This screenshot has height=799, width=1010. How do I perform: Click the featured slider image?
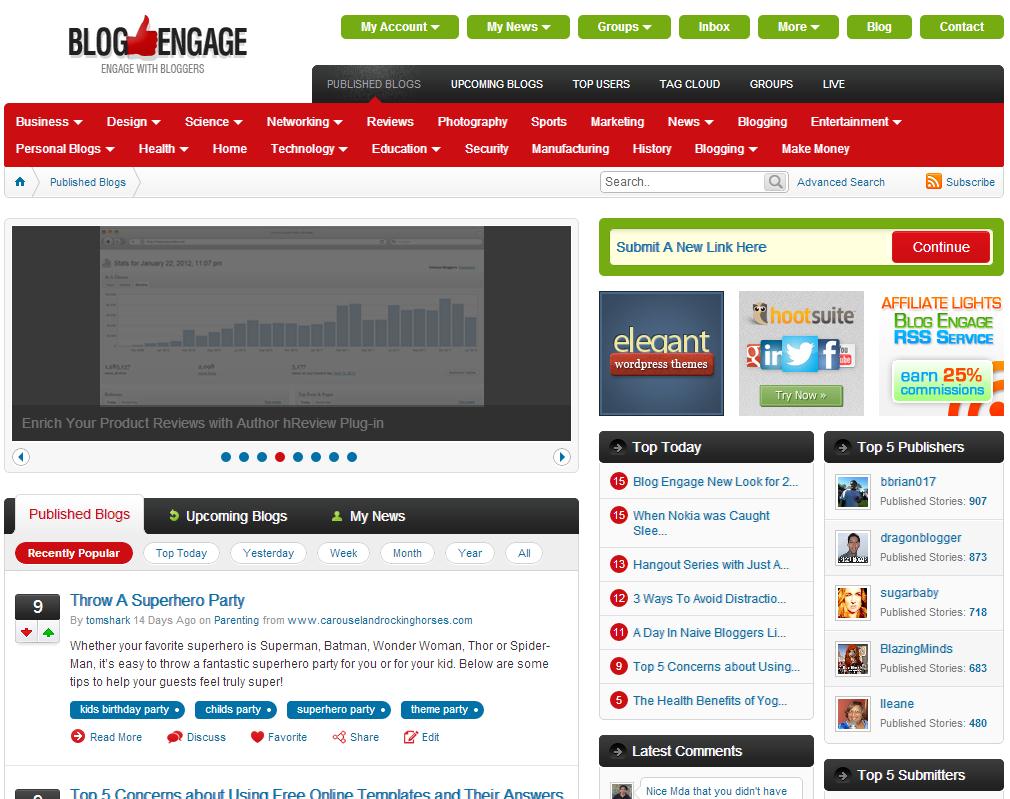click(x=291, y=333)
